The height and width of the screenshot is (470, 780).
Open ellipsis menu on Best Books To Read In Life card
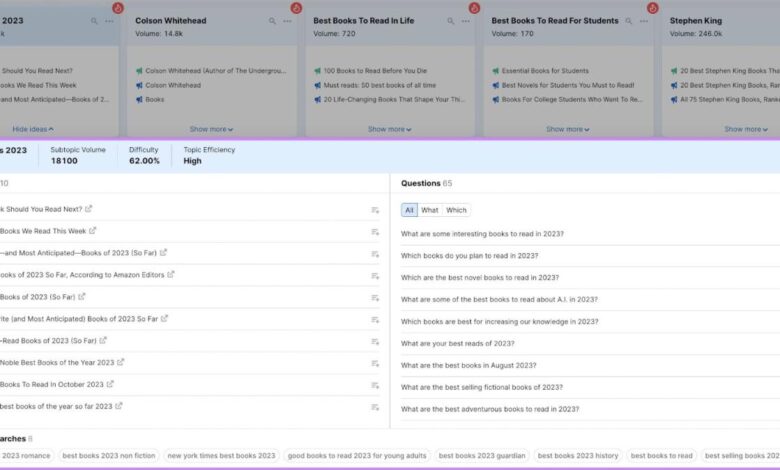pyautogui.click(x=466, y=21)
